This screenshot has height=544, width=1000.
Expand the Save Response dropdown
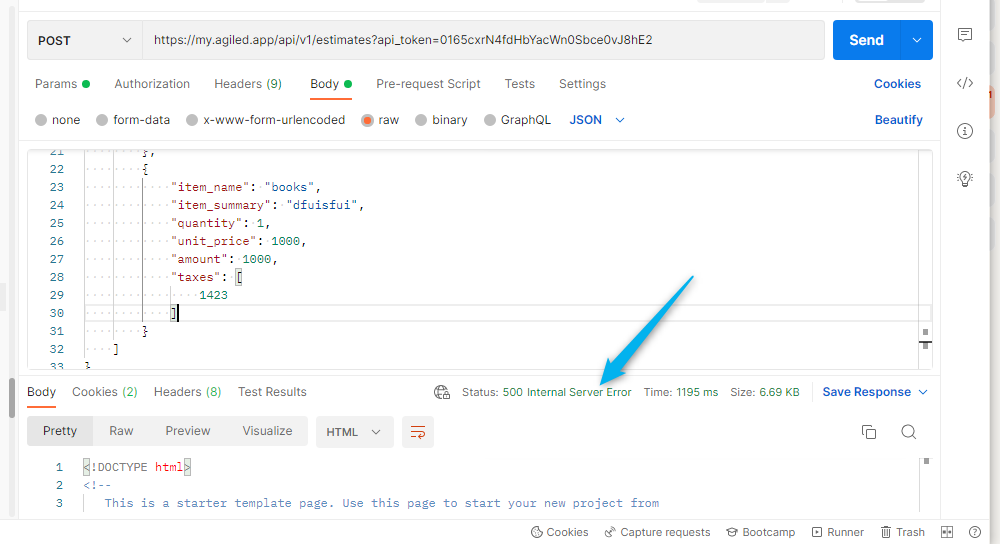923,392
